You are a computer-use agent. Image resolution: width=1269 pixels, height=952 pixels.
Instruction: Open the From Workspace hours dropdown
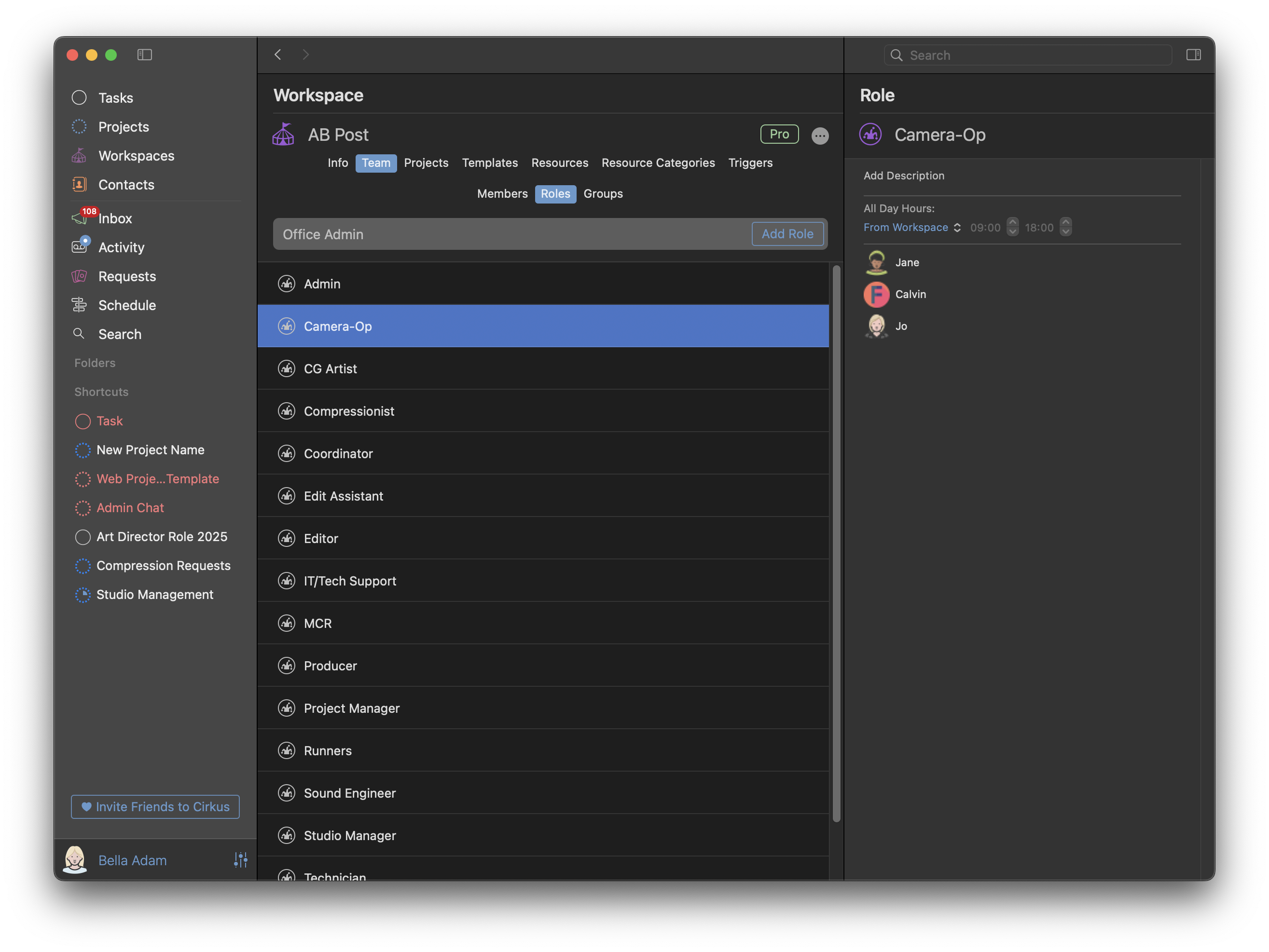pos(911,228)
